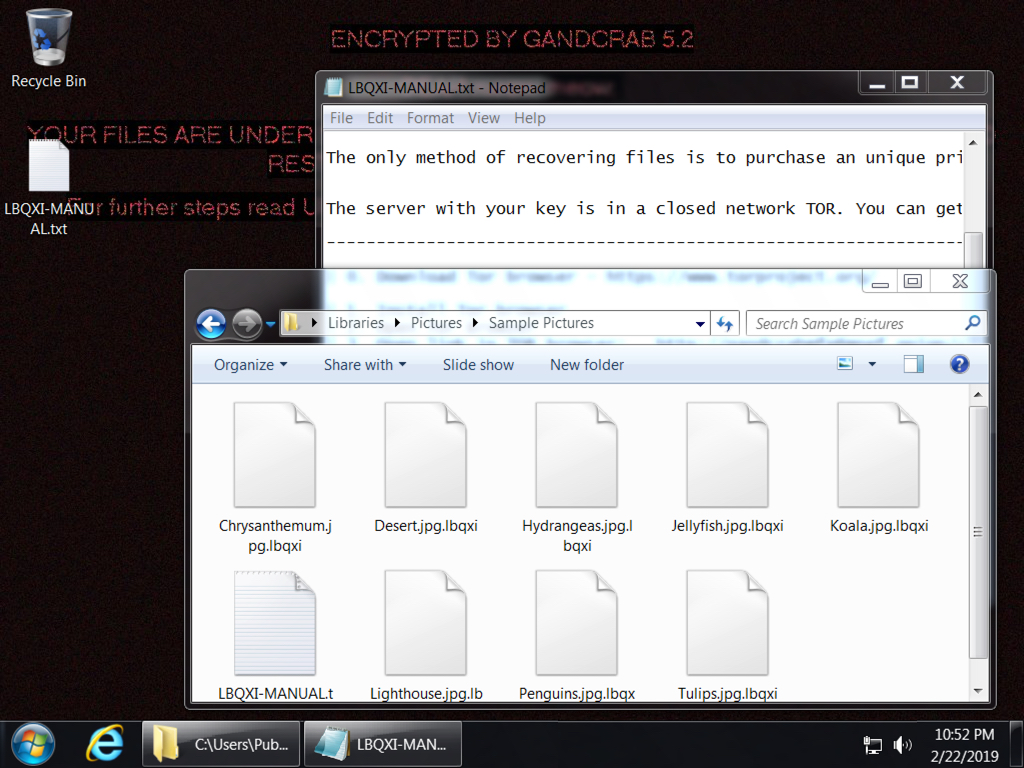Click Libraries in the breadcrumb path
The width and height of the screenshot is (1024, 768).
point(356,323)
